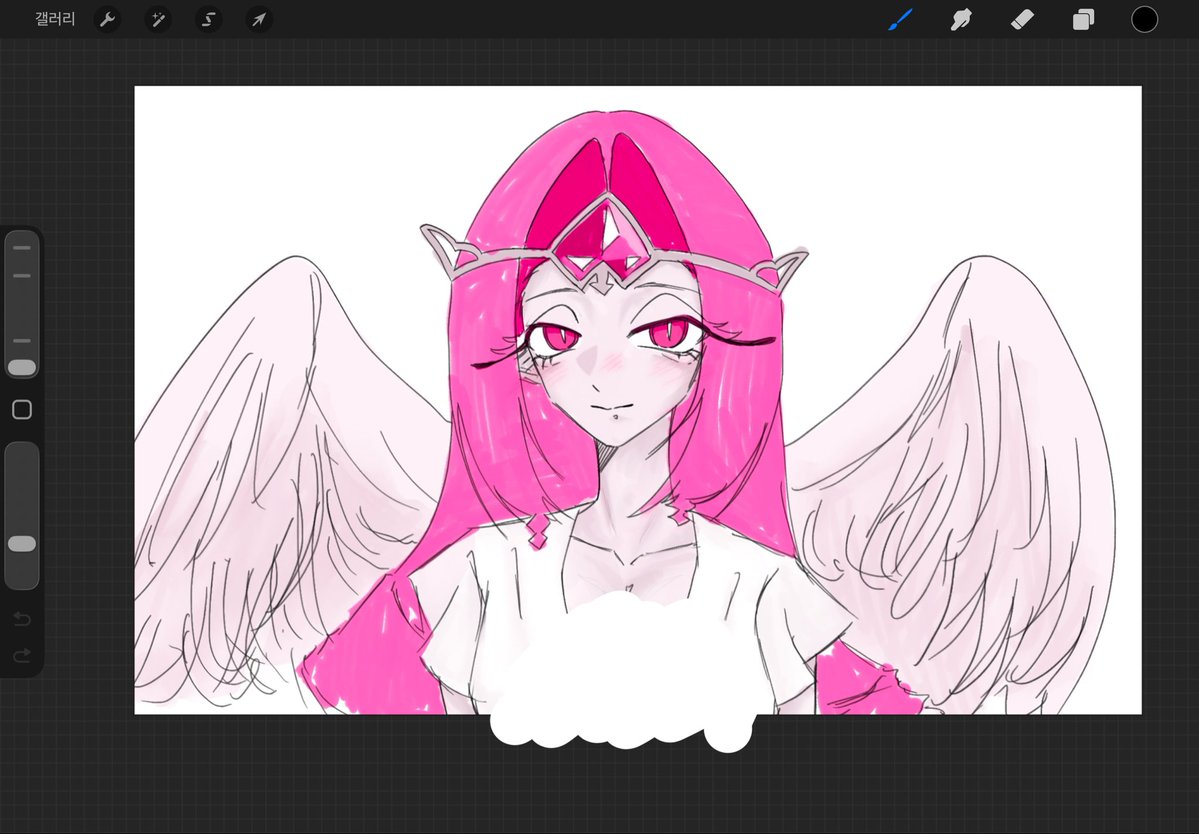Activate the Selection S tool
Image resolution: width=1199 pixels, height=834 pixels.
click(208, 19)
